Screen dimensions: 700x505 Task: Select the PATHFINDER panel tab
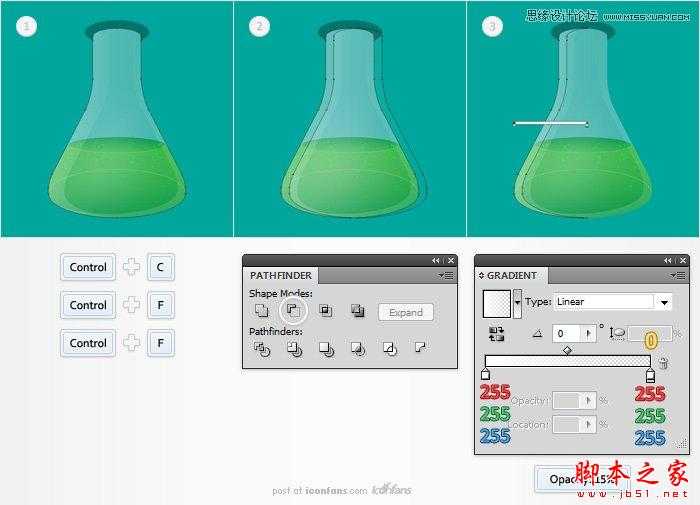pos(281,275)
